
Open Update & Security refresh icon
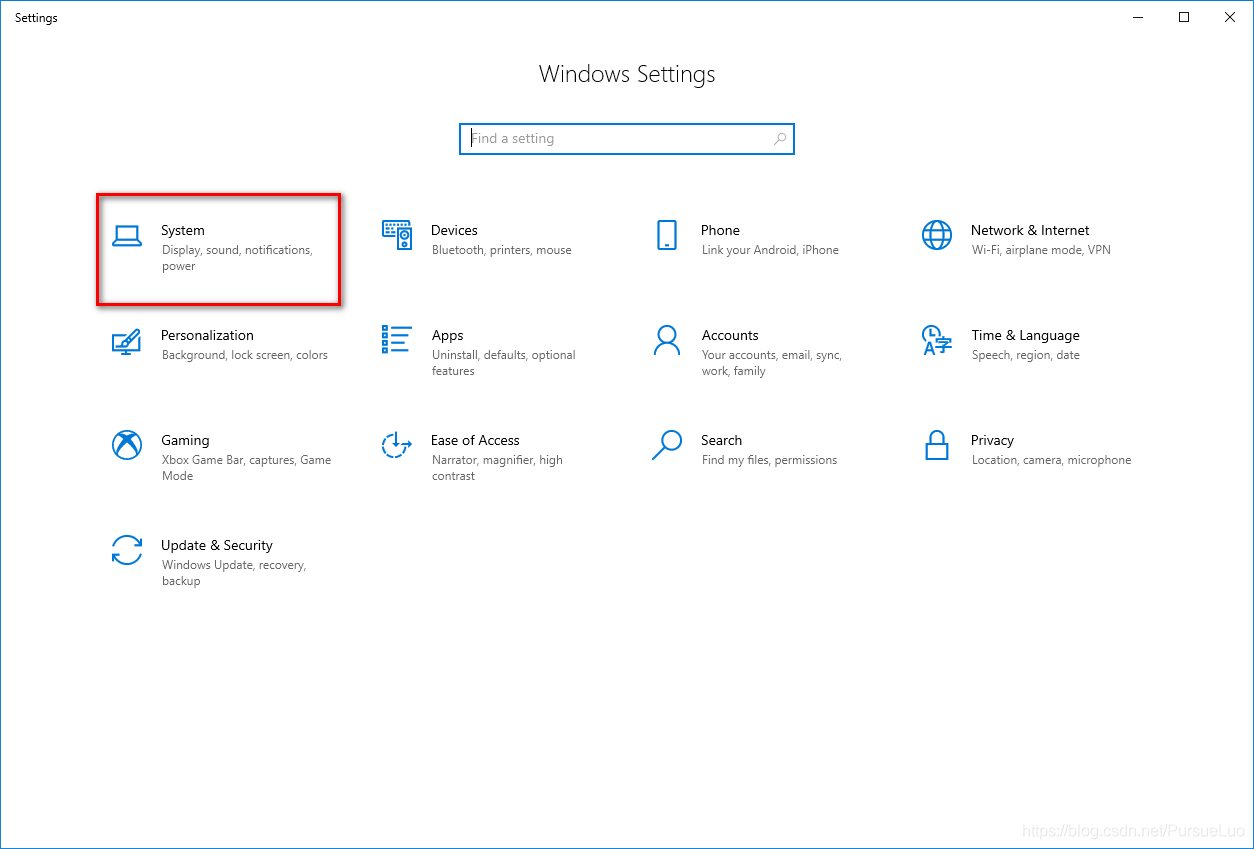click(x=127, y=550)
